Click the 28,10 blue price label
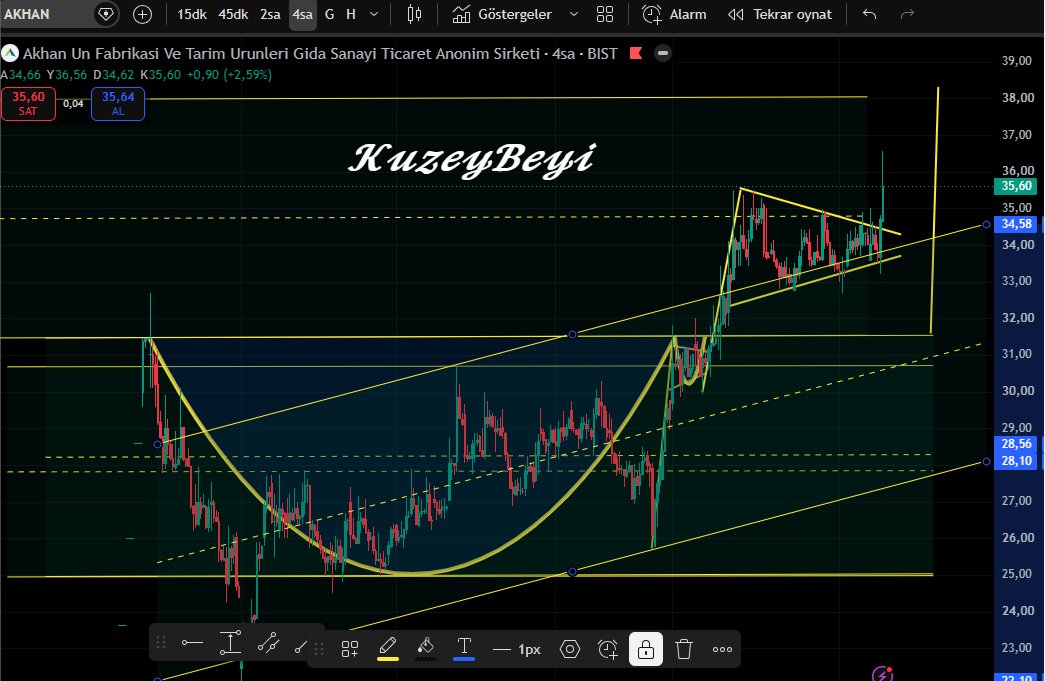Screen dimensions: 1045x681 [1016, 460]
